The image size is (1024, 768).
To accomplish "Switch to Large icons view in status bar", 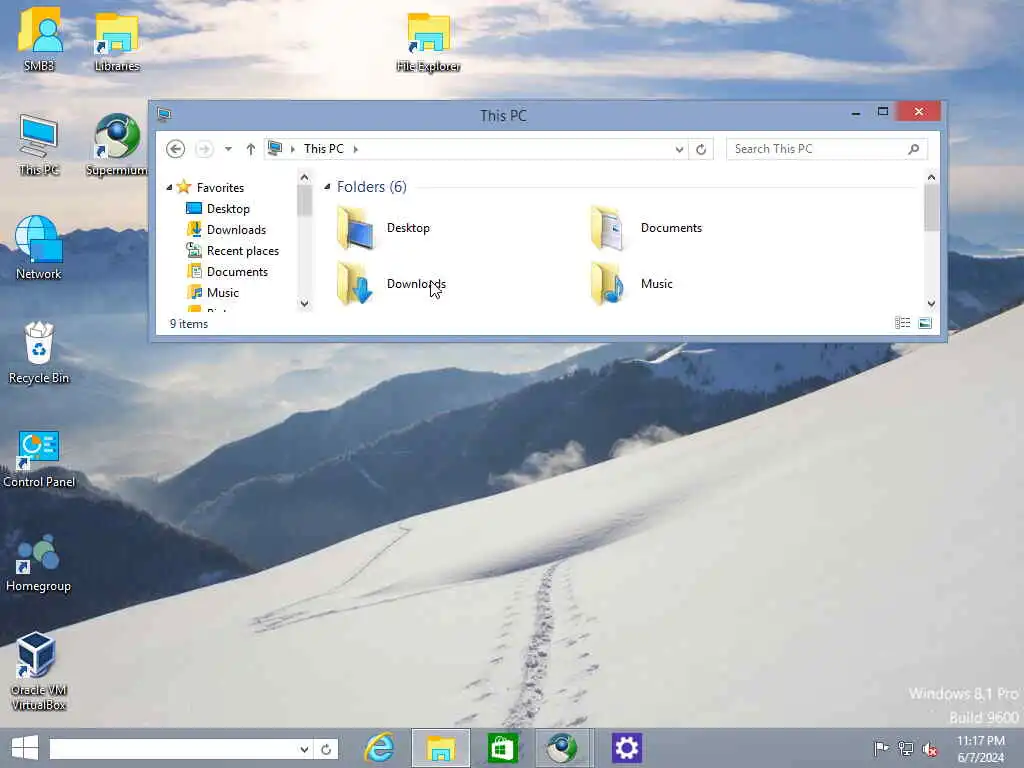I will [925, 323].
